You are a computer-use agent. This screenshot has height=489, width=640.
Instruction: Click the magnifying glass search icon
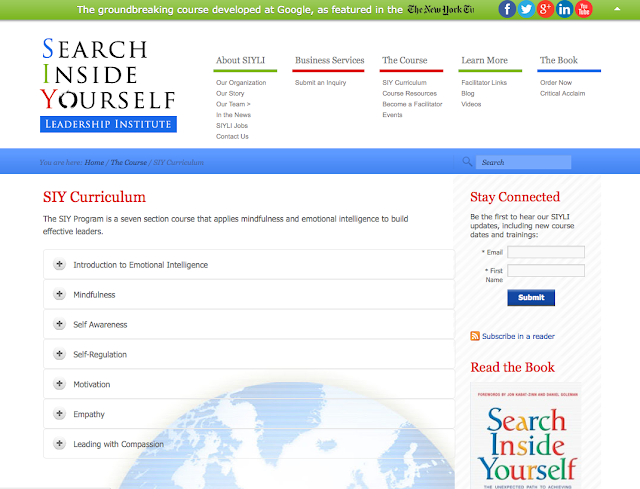click(467, 161)
